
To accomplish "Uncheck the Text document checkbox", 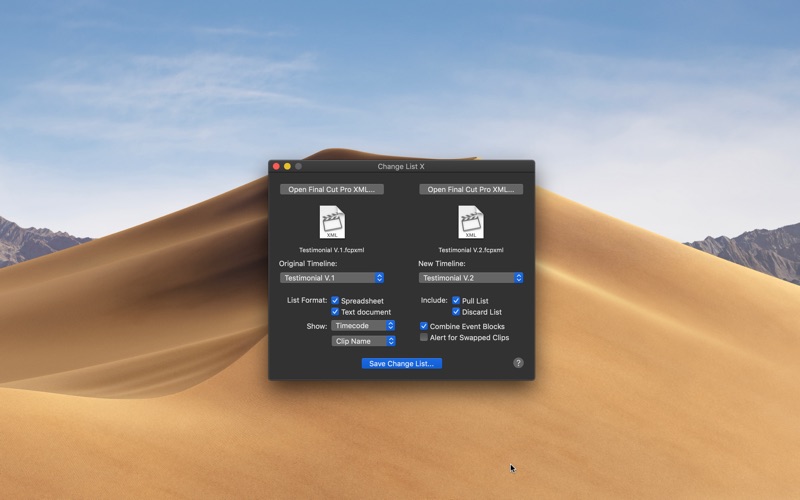I will pyautogui.click(x=335, y=312).
